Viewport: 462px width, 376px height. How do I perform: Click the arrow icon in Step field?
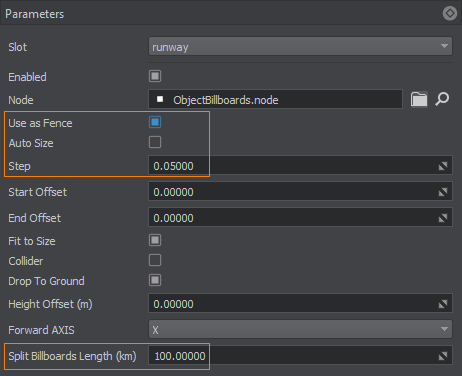coord(443,166)
